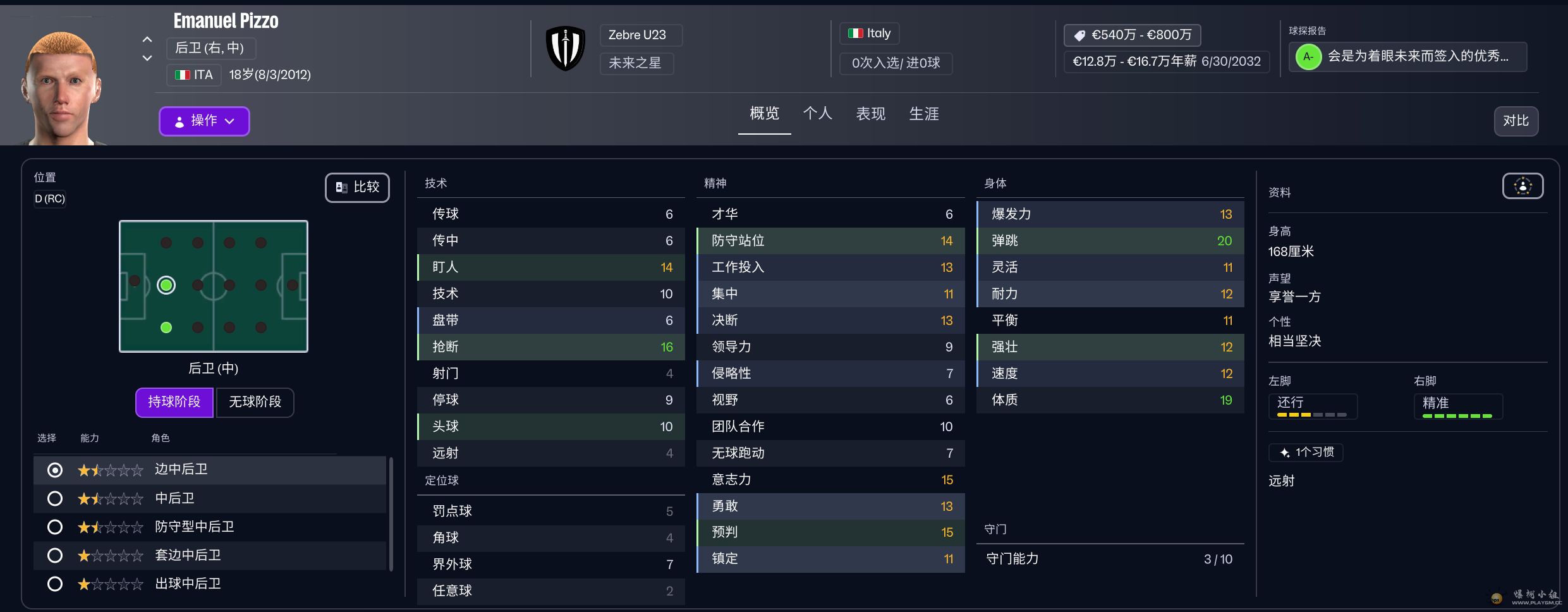Switch to 无球阶段 phase button
The height and width of the screenshot is (612, 1568).
255,402
